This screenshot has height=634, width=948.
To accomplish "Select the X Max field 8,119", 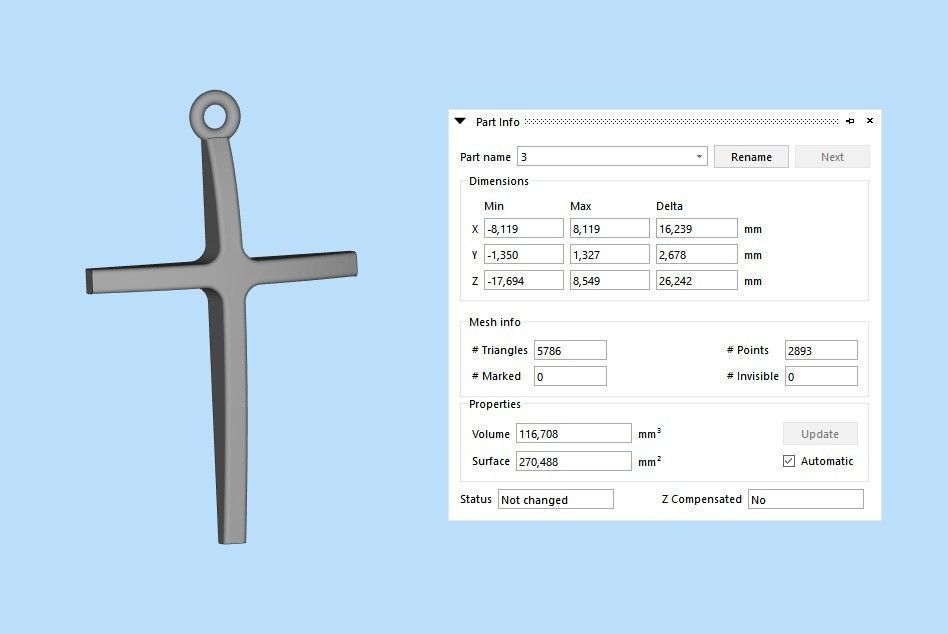I will [609, 228].
